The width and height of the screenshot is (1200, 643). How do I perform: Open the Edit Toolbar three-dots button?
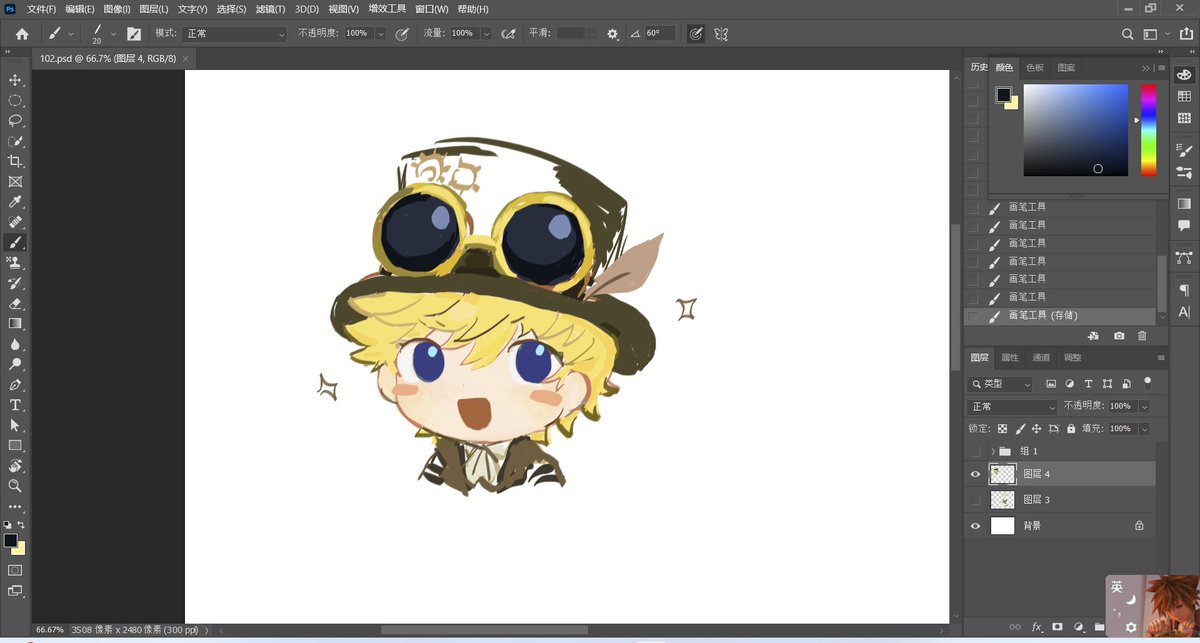tap(15, 507)
